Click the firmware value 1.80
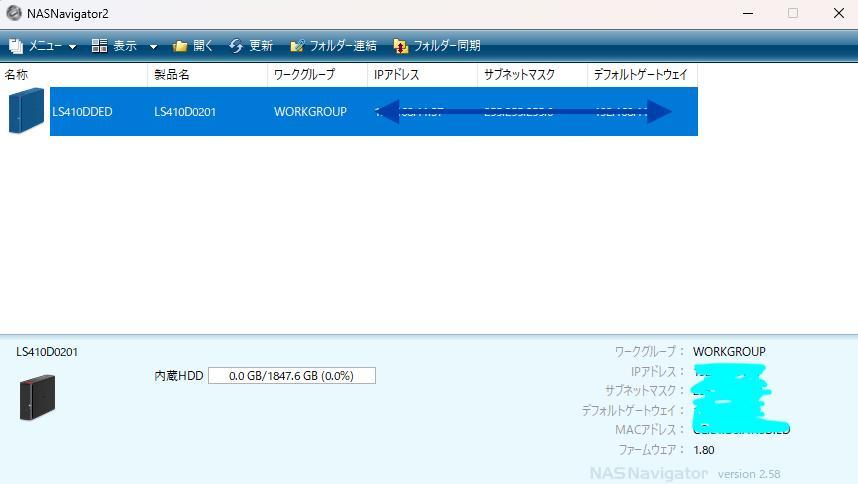The height and width of the screenshot is (484, 858). [x=704, y=450]
